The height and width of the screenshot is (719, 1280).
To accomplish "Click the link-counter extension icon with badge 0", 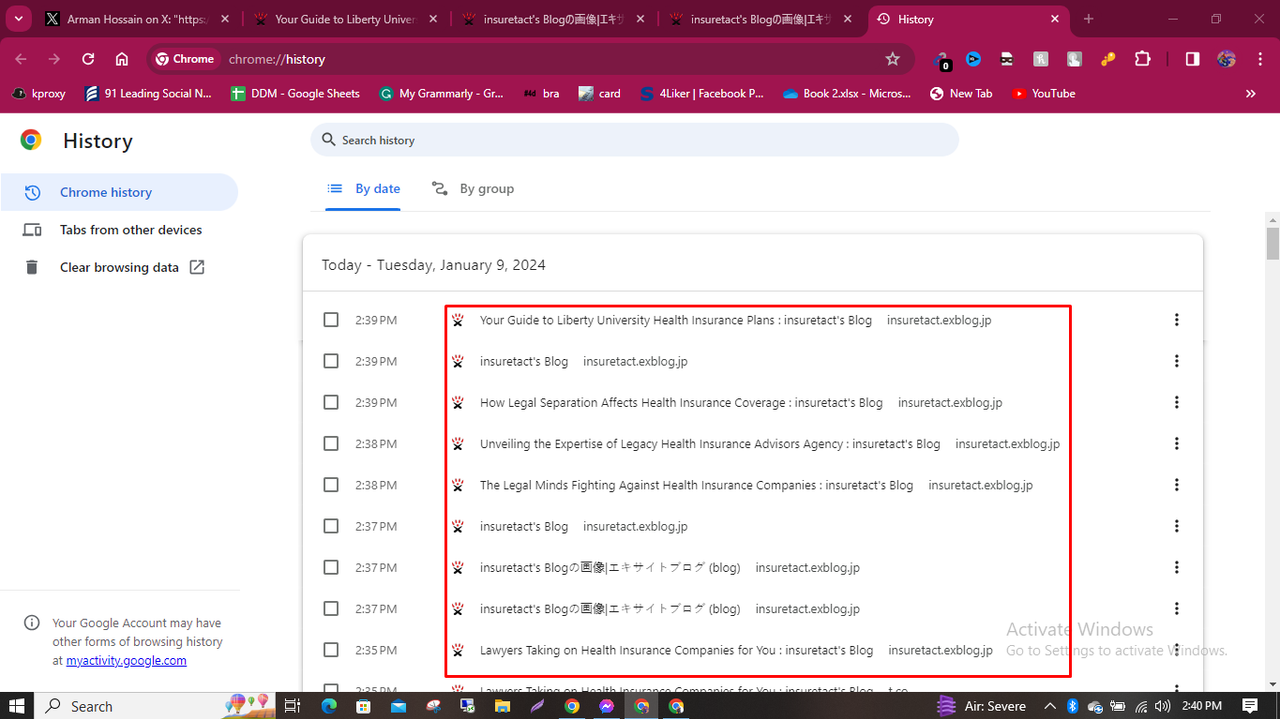I will click(941, 60).
